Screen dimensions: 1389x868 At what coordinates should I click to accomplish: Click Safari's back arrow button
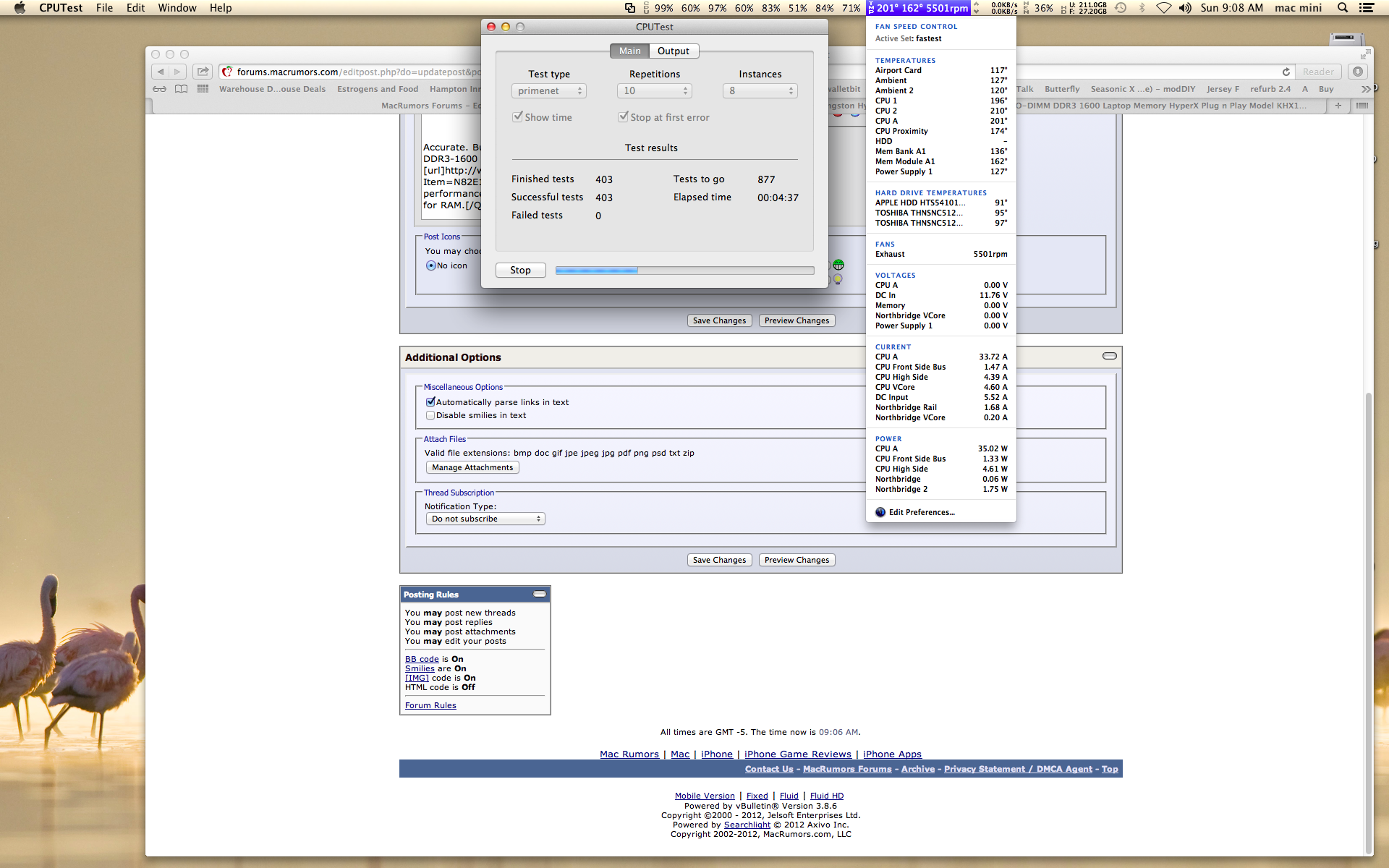pyautogui.click(x=160, y=72)
